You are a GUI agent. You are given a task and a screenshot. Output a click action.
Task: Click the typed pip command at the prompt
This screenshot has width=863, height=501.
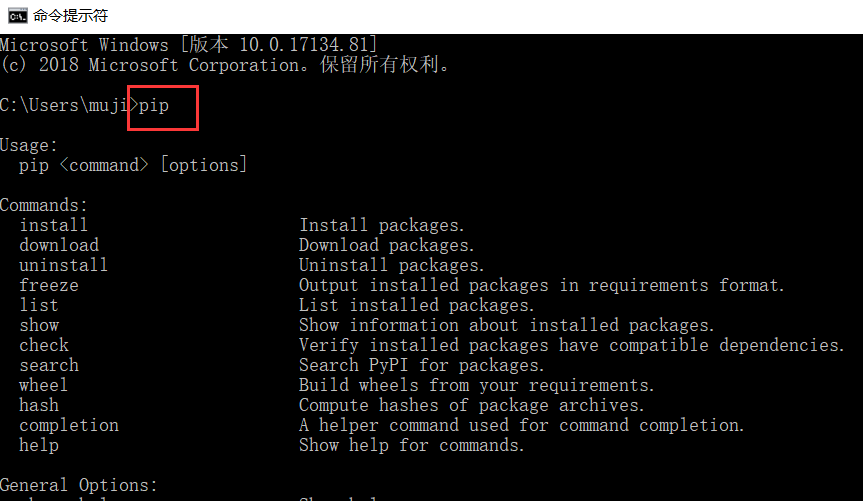[x=154, y=105]
